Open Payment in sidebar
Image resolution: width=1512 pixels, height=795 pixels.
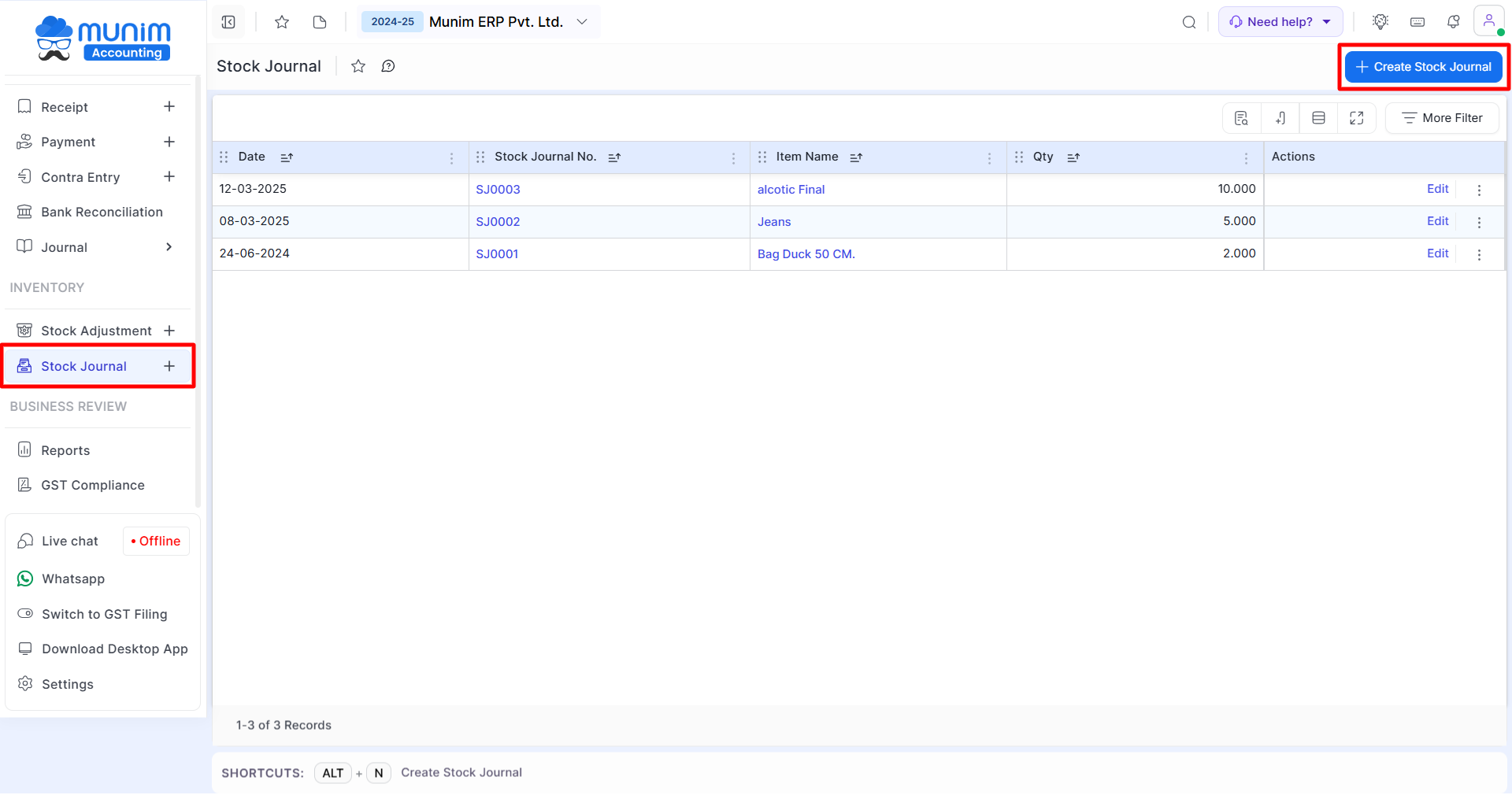coord(68,142)
